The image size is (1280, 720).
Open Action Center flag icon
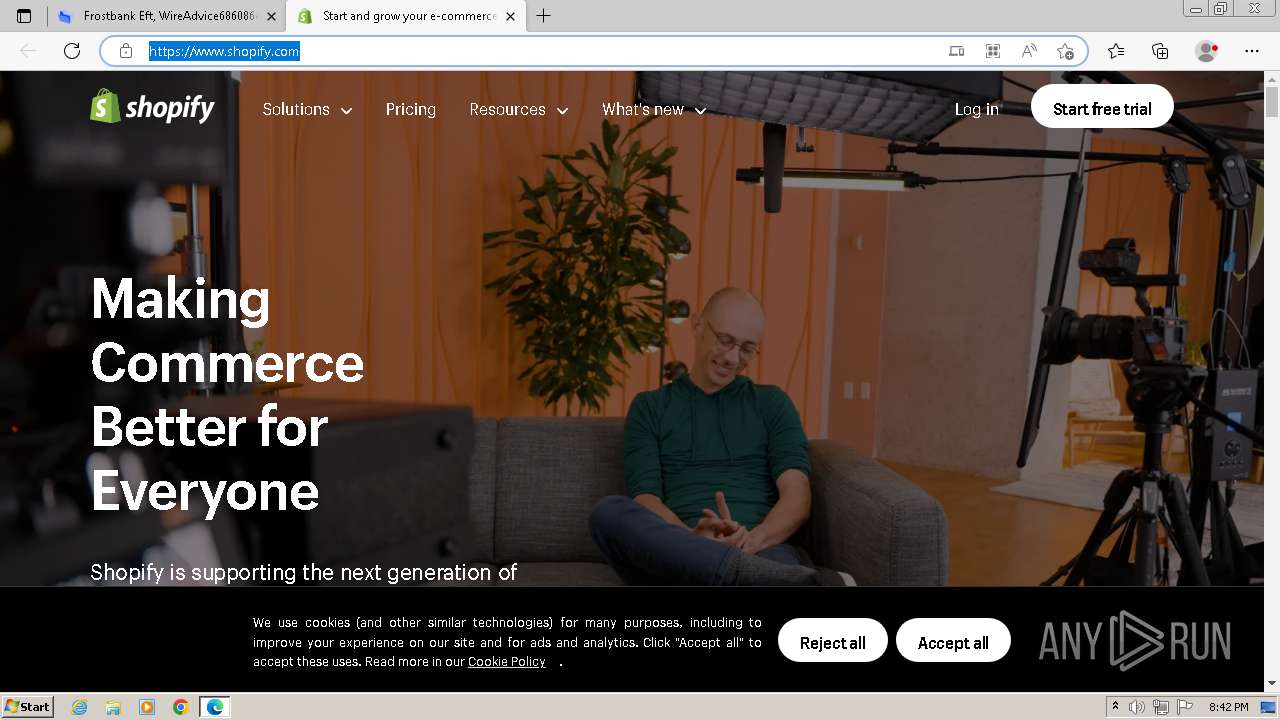(x=1184, y=707)
